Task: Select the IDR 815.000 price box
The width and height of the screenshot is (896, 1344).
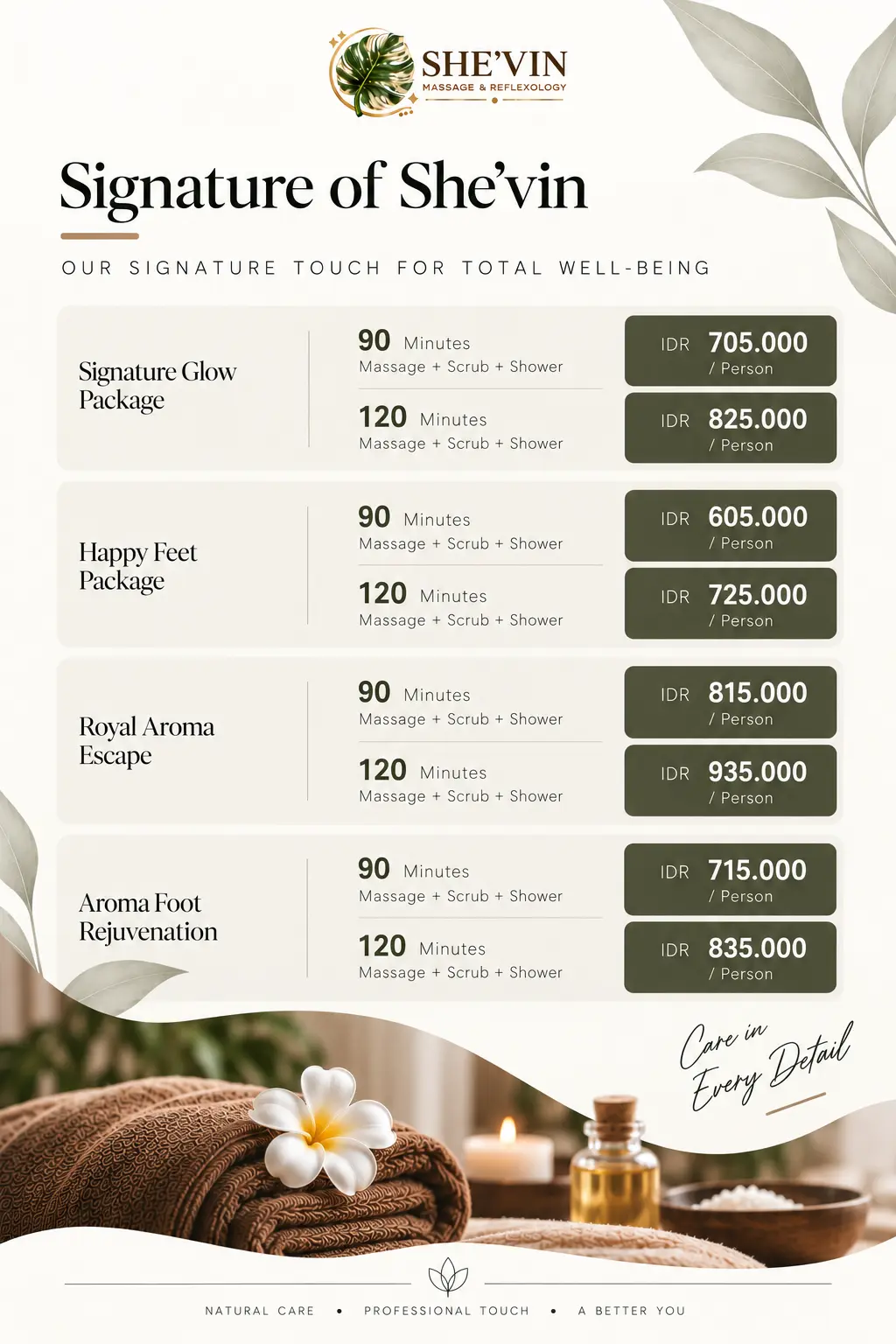Action: click(x=731, y=702)
